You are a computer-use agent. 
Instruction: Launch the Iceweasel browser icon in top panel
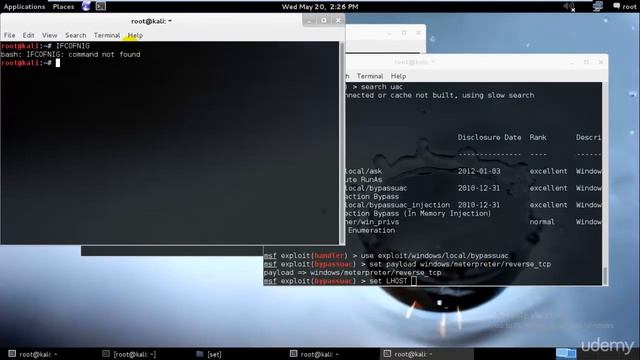[x=86, y=6]
